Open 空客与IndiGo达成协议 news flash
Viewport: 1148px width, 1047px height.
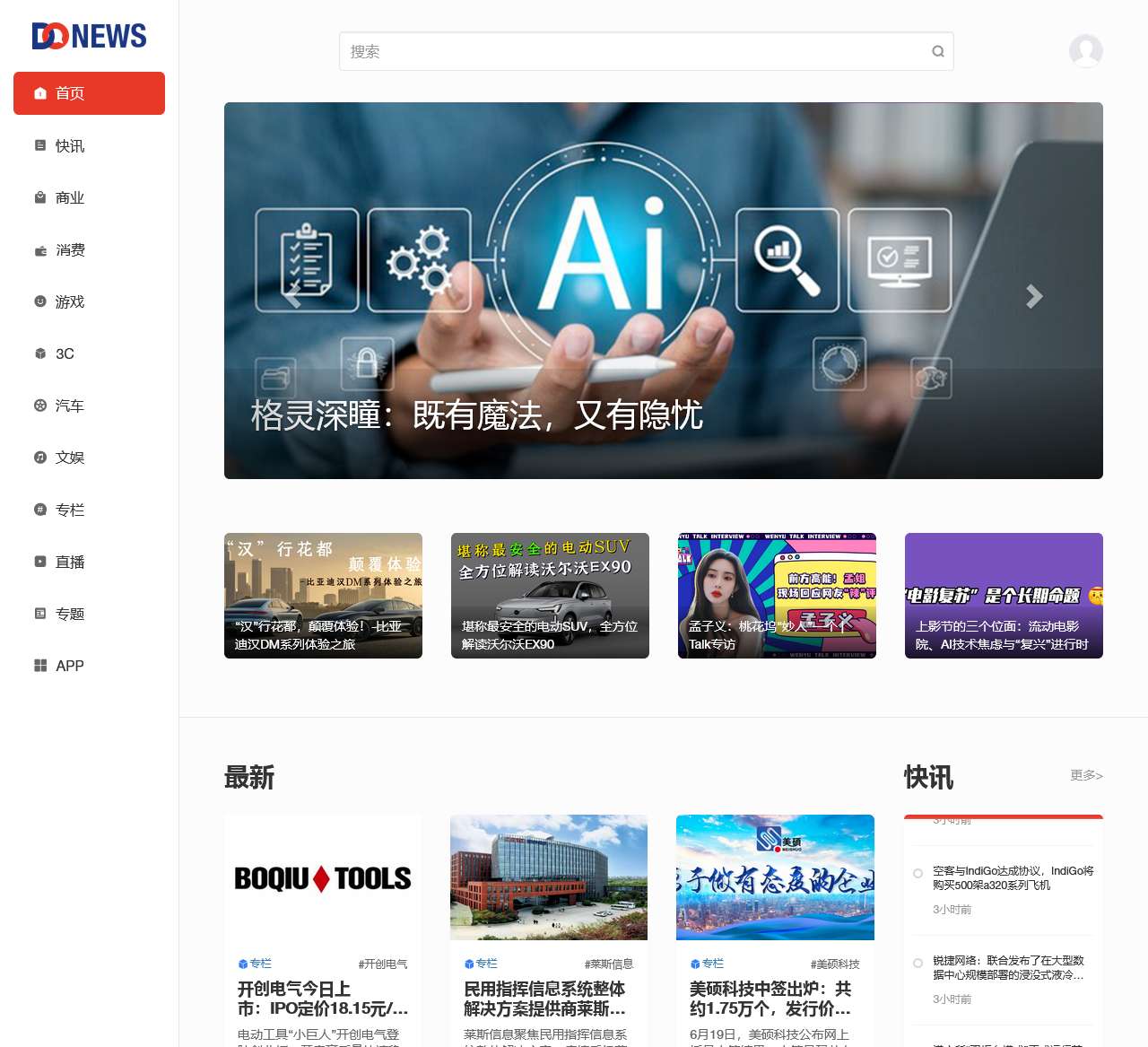[1012, 877]
